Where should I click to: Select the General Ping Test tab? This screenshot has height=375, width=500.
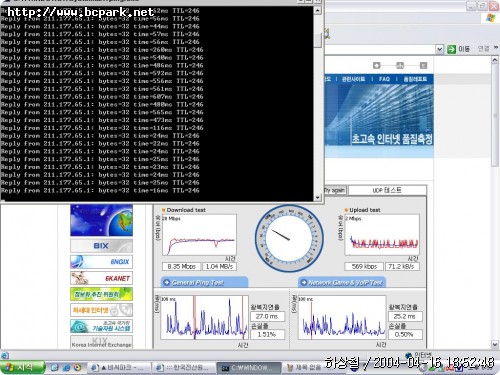coord(204,282)
